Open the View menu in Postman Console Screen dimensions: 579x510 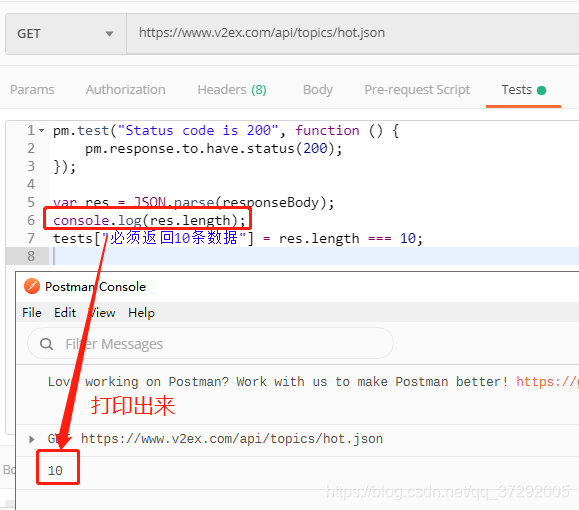102,313
